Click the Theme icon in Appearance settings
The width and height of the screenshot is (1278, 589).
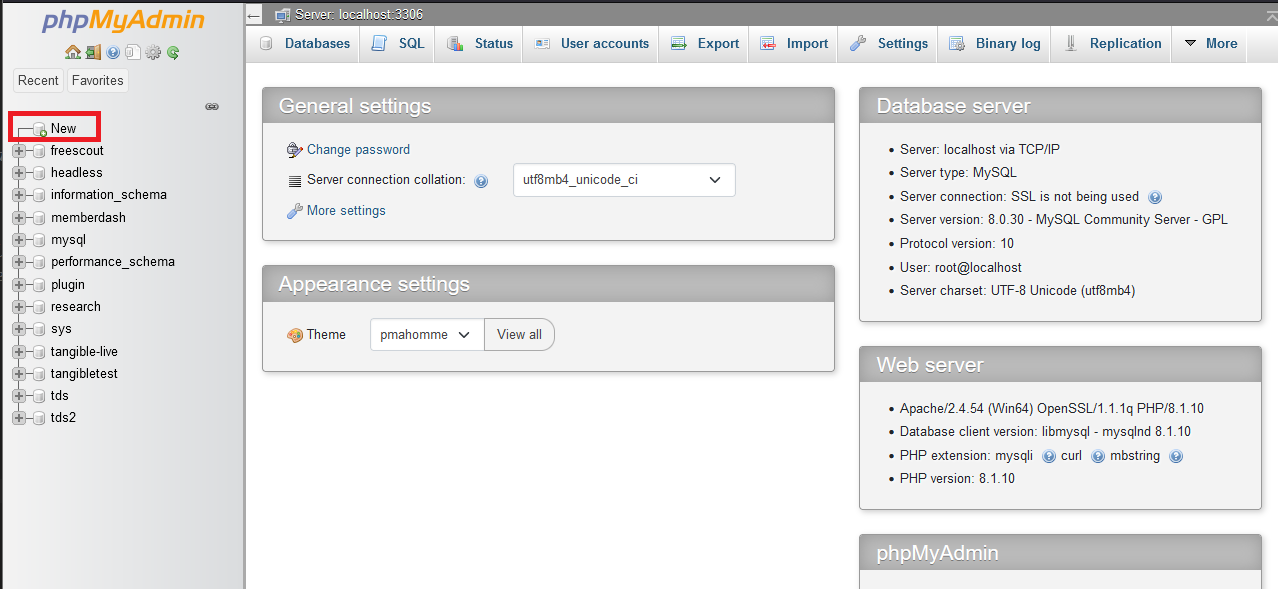pos(296,334)
